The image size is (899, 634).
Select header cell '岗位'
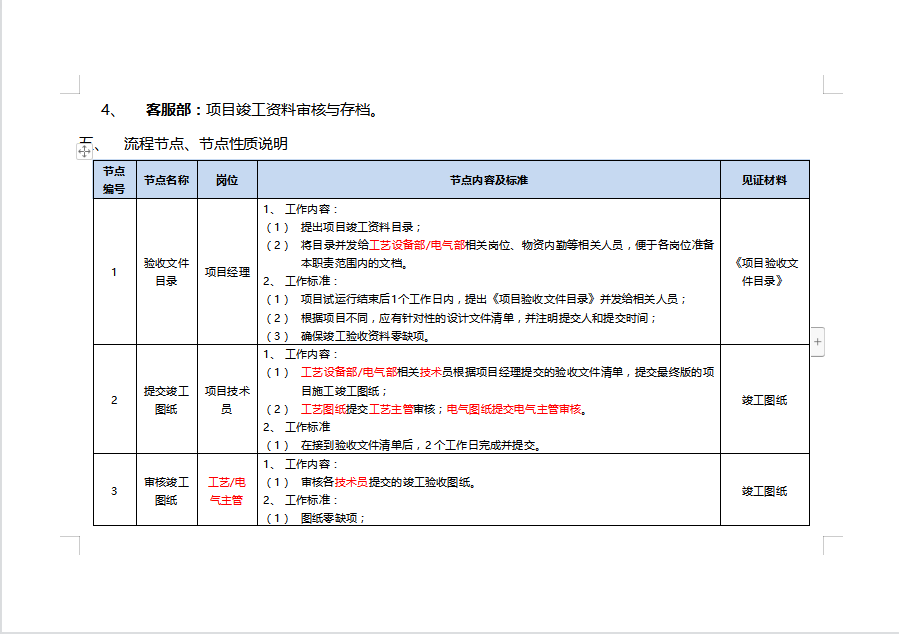click(x=227, y=180)
